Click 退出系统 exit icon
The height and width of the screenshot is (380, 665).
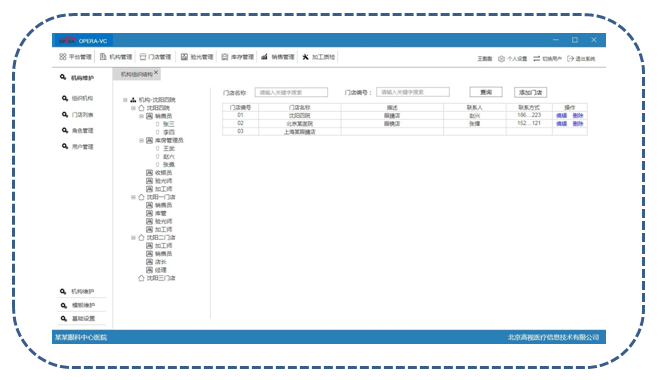[570, 59]
